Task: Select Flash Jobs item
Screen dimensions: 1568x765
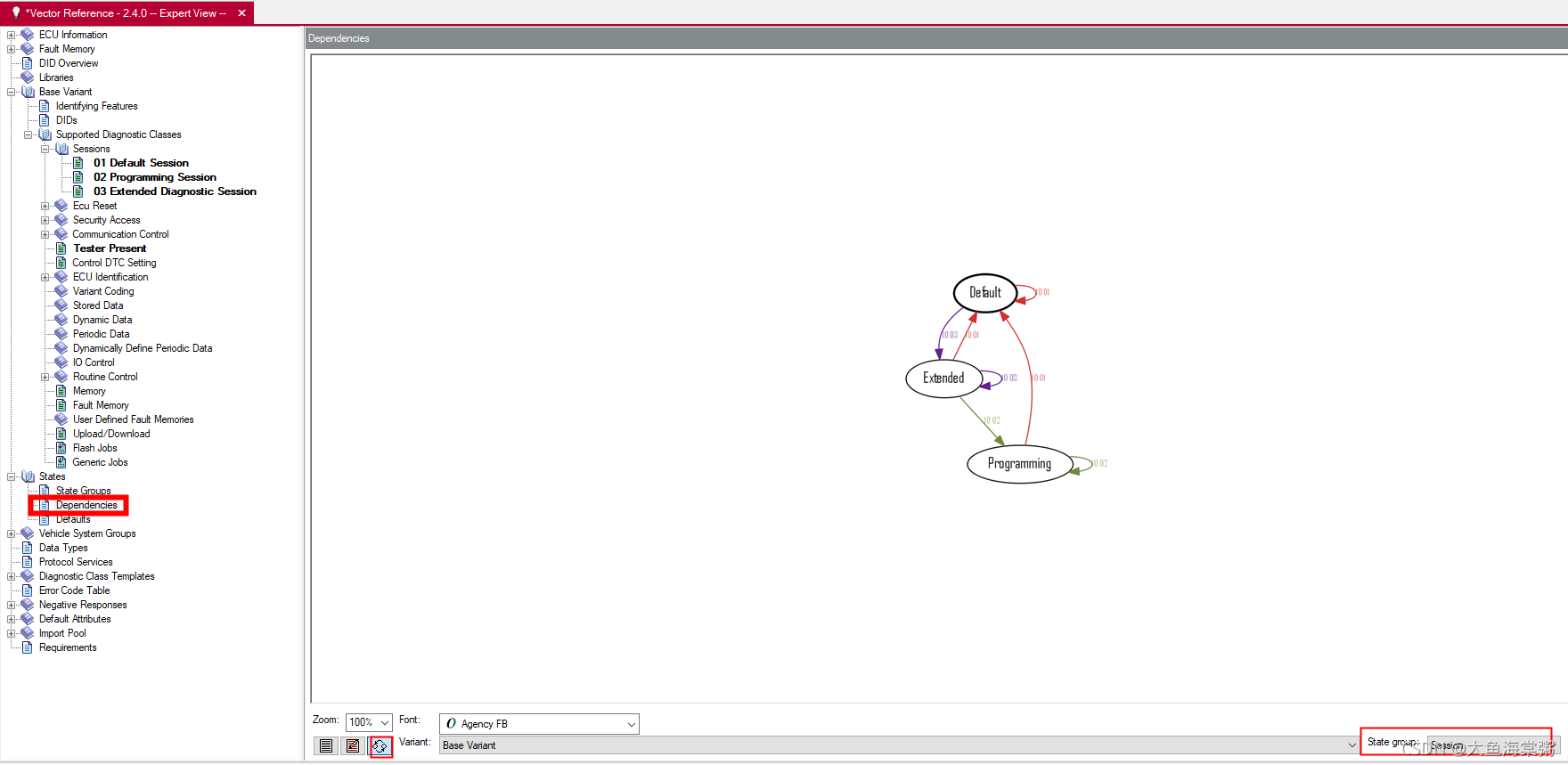Action: pyautogui.click(x=94, y=448)
